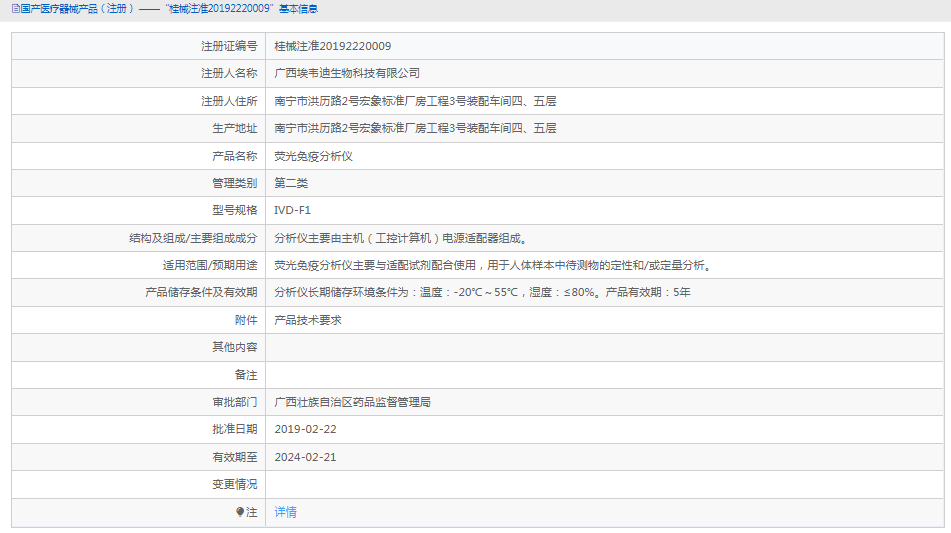Viewport: 951px width, 533px height.
Task: Click the lightbulb icon beside 注
Action: [x=240, y=512]
